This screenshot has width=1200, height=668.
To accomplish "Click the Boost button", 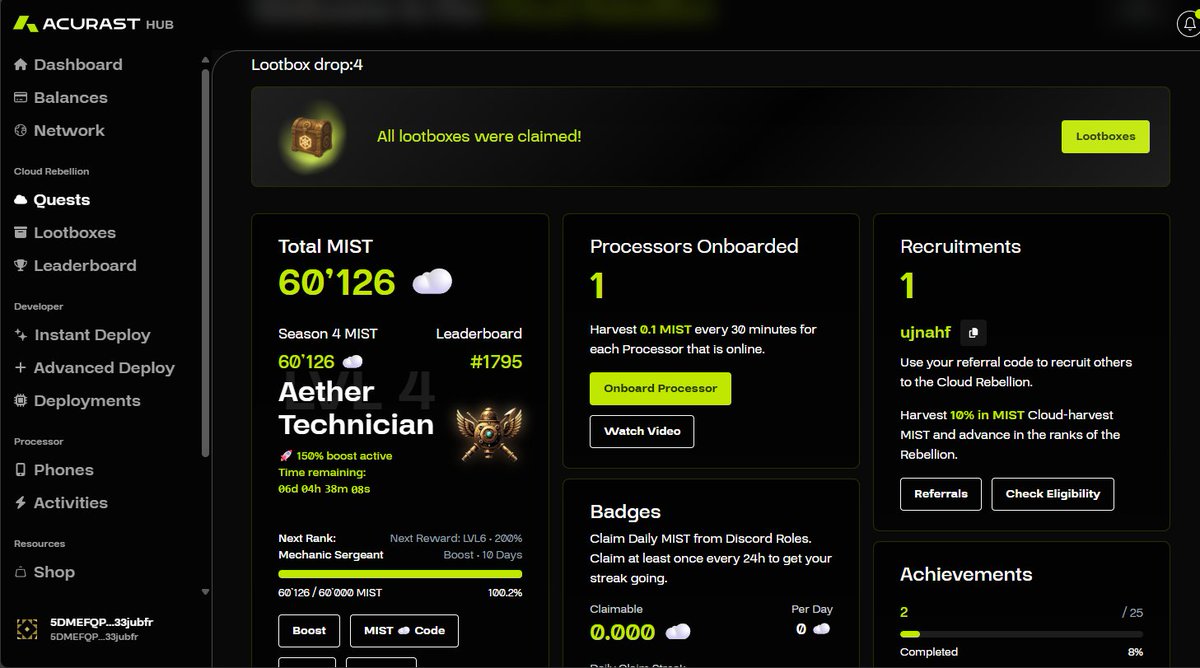I will (x=309, y=631).
